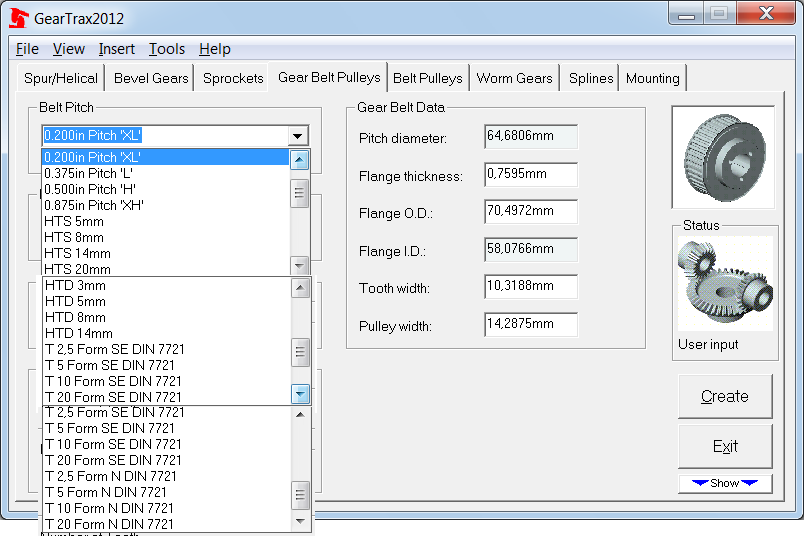Click the scrollbar thumb beside 0.500in Pitch 'H'

point(300,193)
